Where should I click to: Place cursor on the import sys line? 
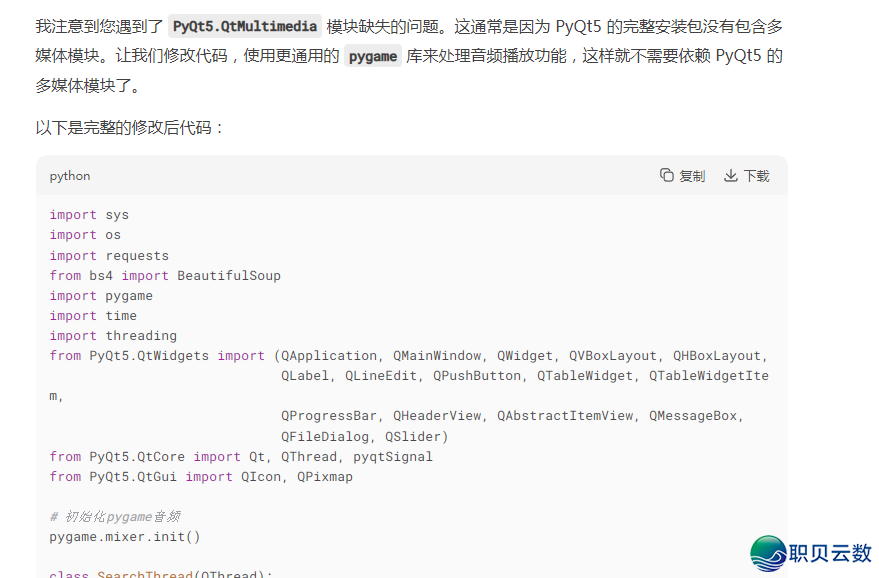89,215
